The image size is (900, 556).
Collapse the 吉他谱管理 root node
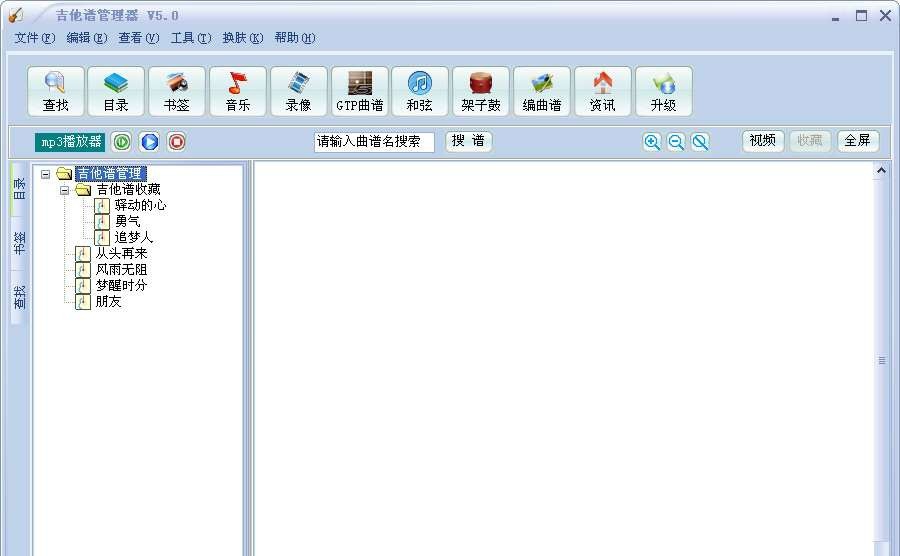click(x=46, y=174)
